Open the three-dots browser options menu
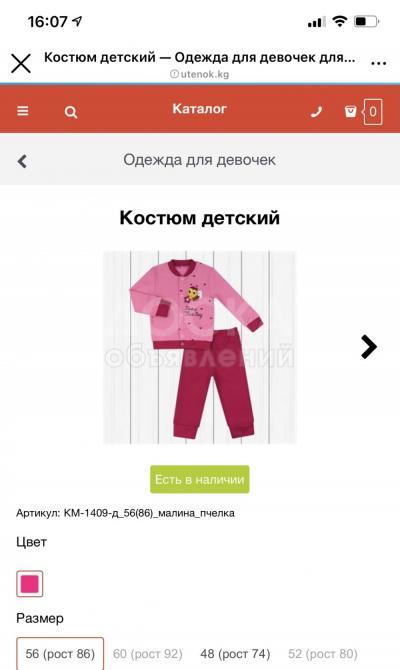This screenshot has height=670, width=400. click(379, 64)
